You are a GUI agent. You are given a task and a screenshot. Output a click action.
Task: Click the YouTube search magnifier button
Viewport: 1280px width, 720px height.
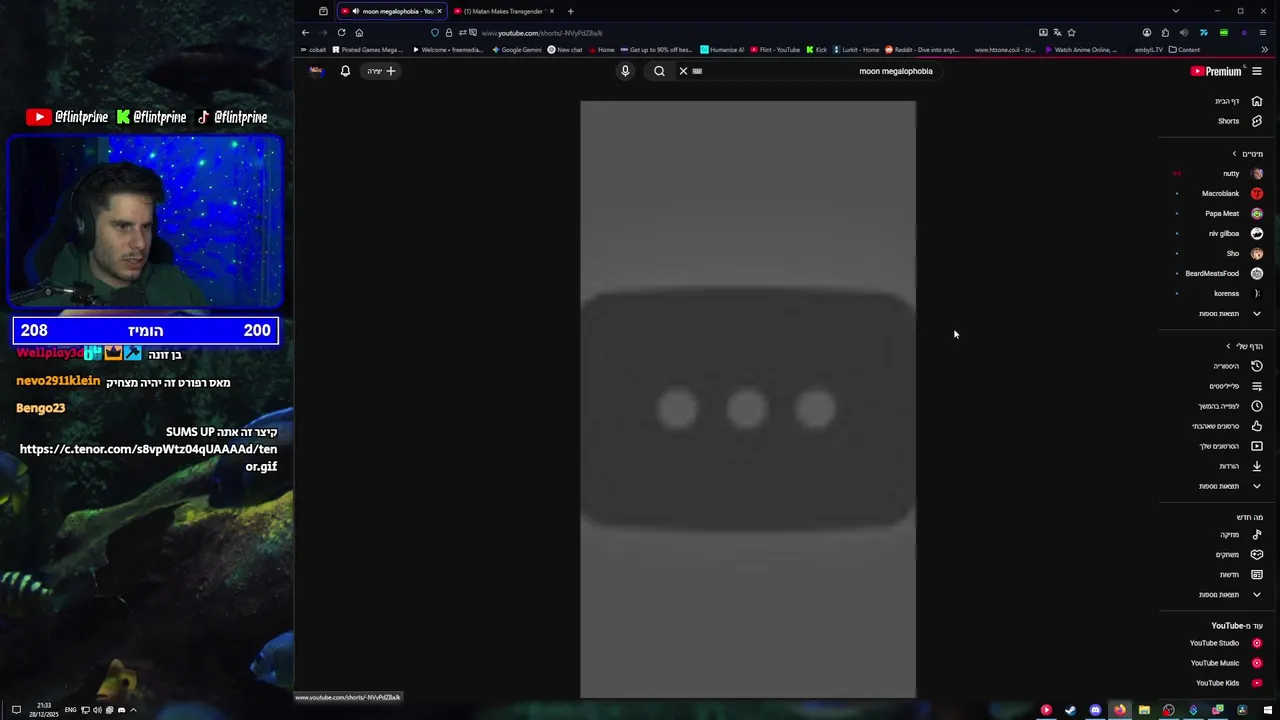659,71
